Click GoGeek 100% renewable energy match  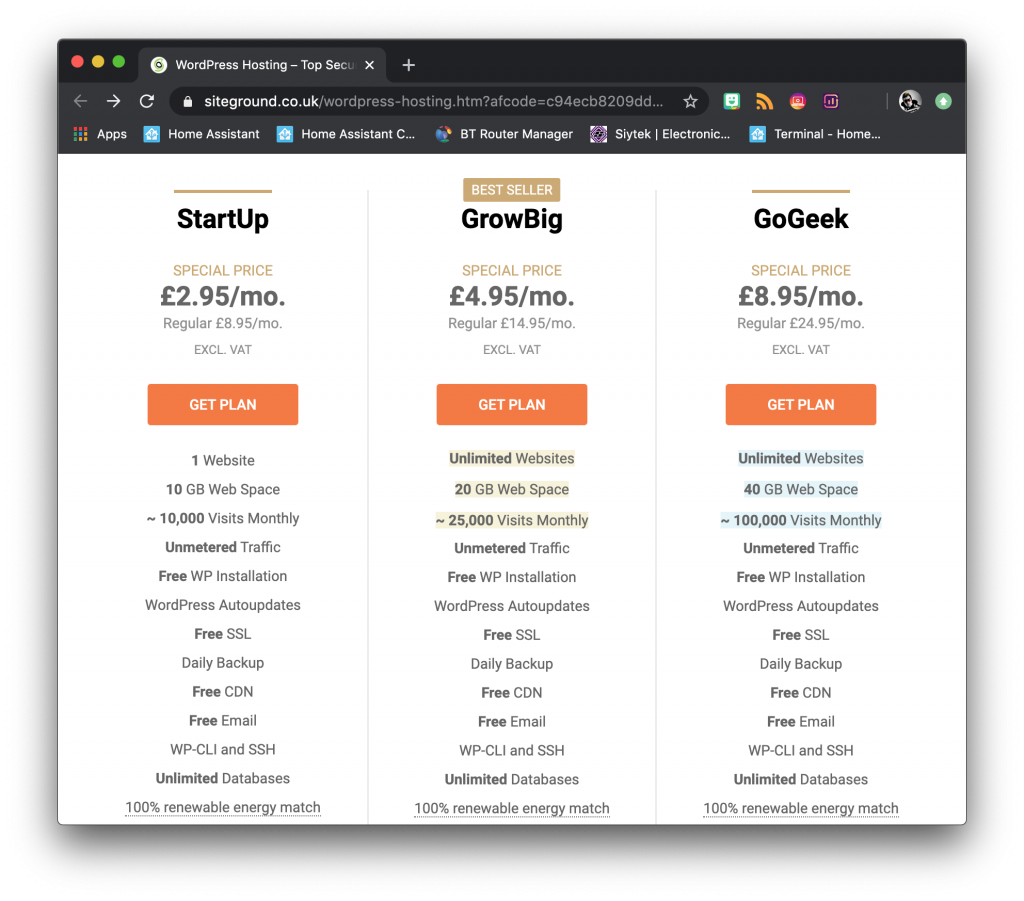coord(801,809)
